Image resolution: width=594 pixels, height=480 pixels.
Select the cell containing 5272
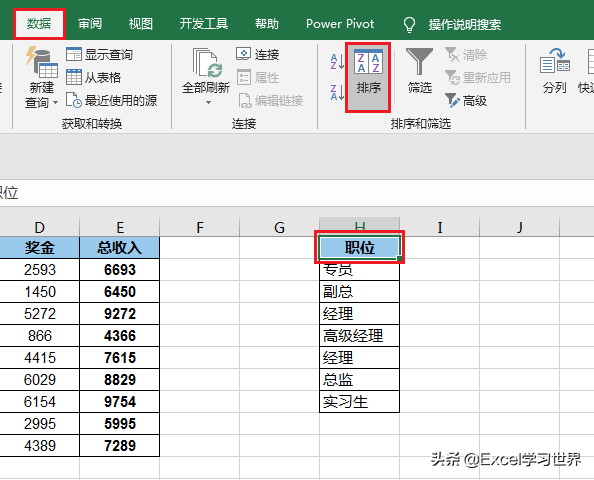[40, 314]
